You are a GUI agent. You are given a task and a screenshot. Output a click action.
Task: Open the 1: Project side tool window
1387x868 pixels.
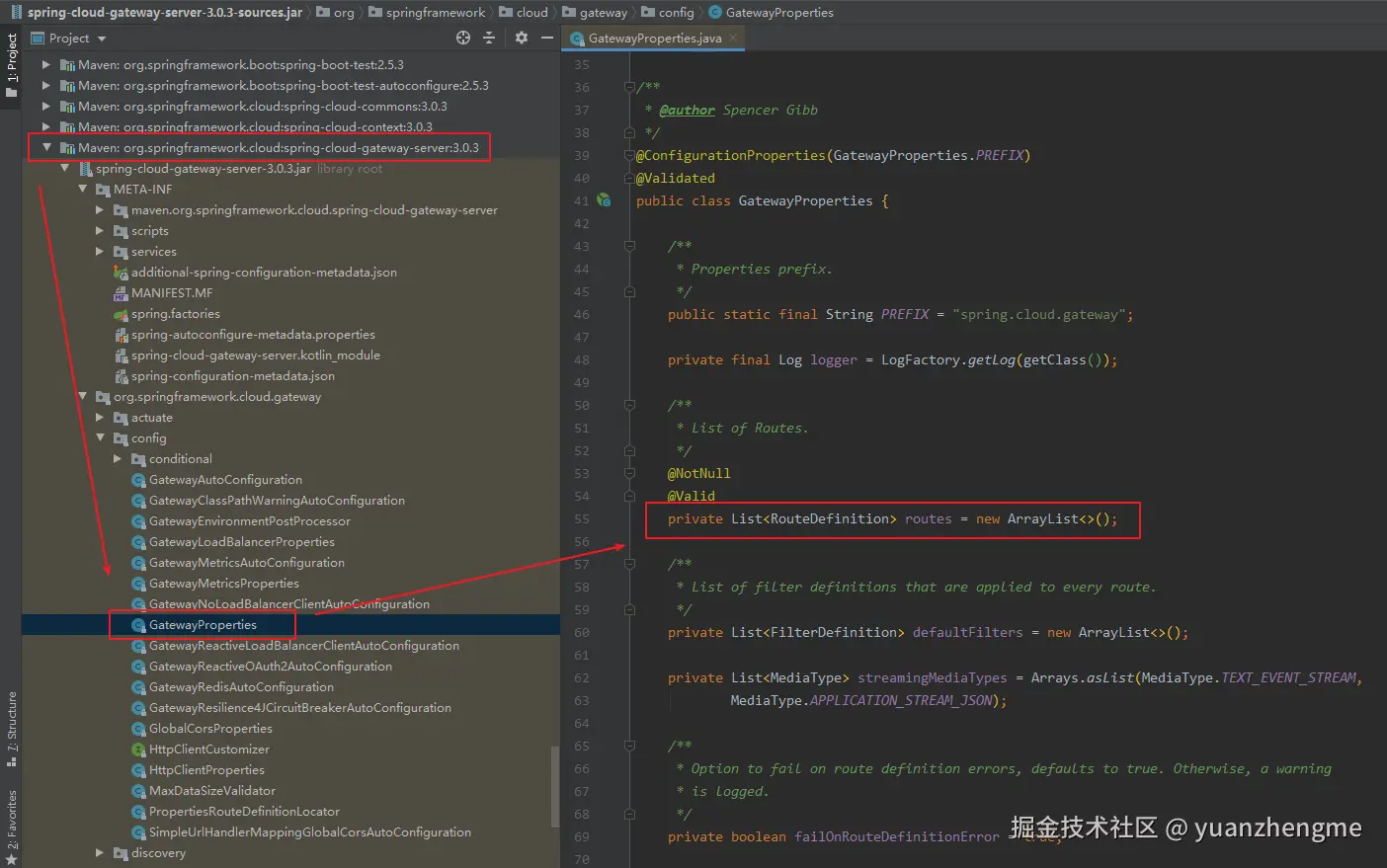[11, 65]
